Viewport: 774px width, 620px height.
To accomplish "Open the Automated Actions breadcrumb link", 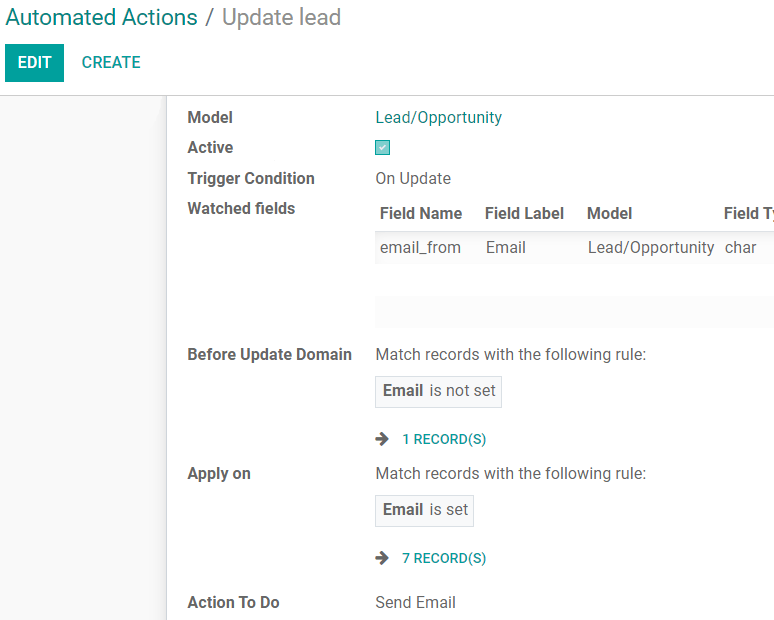I will pyautogui.click(x=101, y=18).
